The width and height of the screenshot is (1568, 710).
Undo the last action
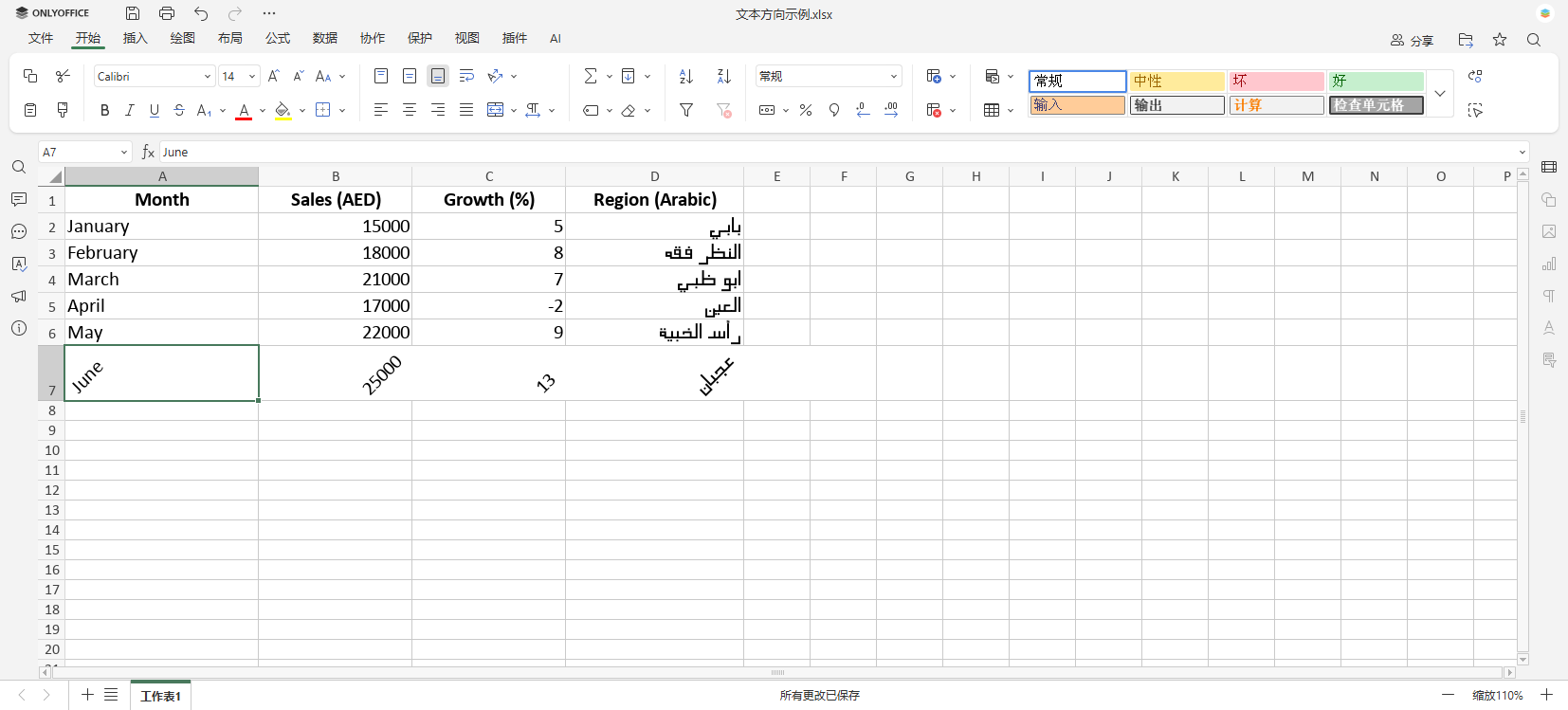click(201, 13)
